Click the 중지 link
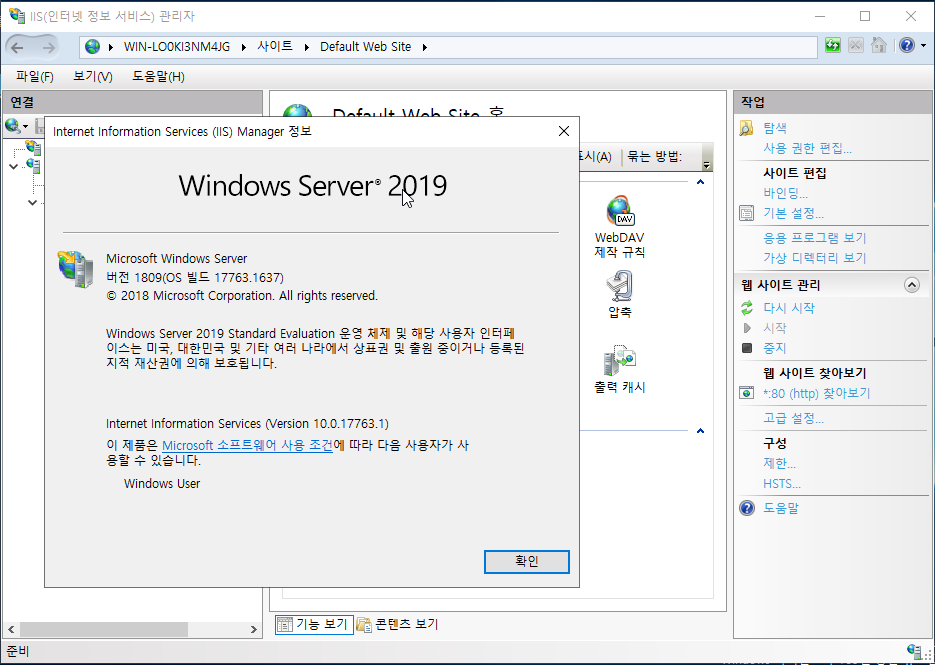This screenshot has width=935, height=665. coord(775,348)
